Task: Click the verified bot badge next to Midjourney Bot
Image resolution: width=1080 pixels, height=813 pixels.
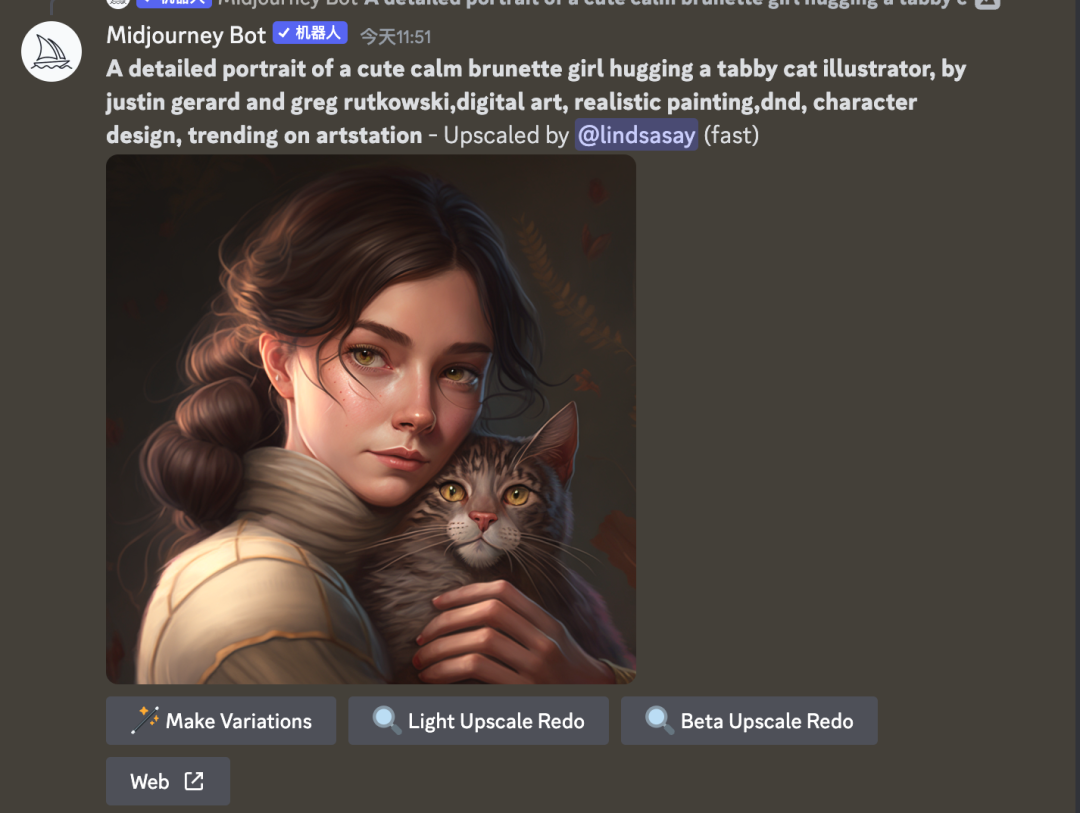Action: (x=310, y=33)
